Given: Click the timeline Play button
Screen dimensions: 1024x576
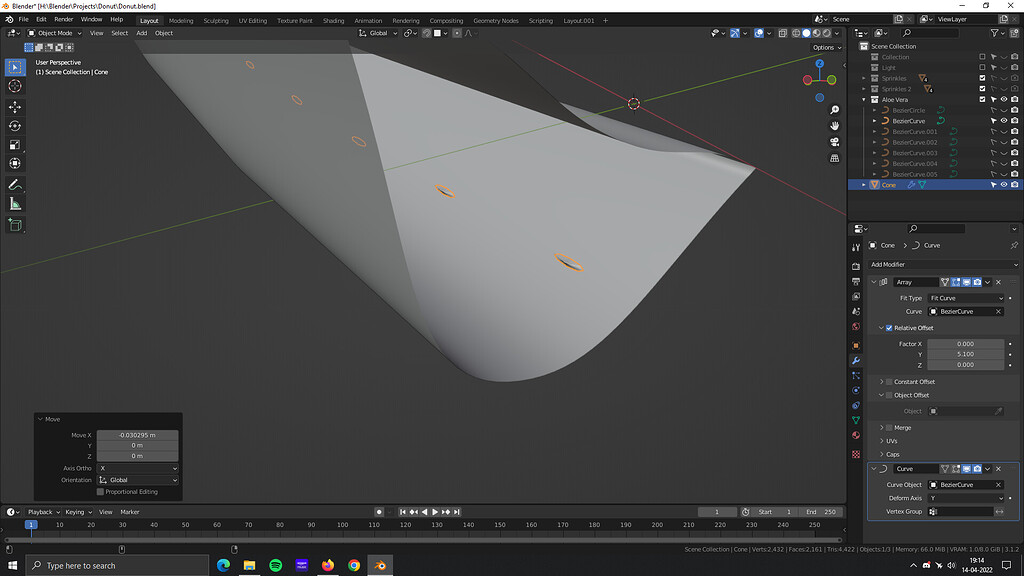Looking at the screenshot, I should 435,512.
